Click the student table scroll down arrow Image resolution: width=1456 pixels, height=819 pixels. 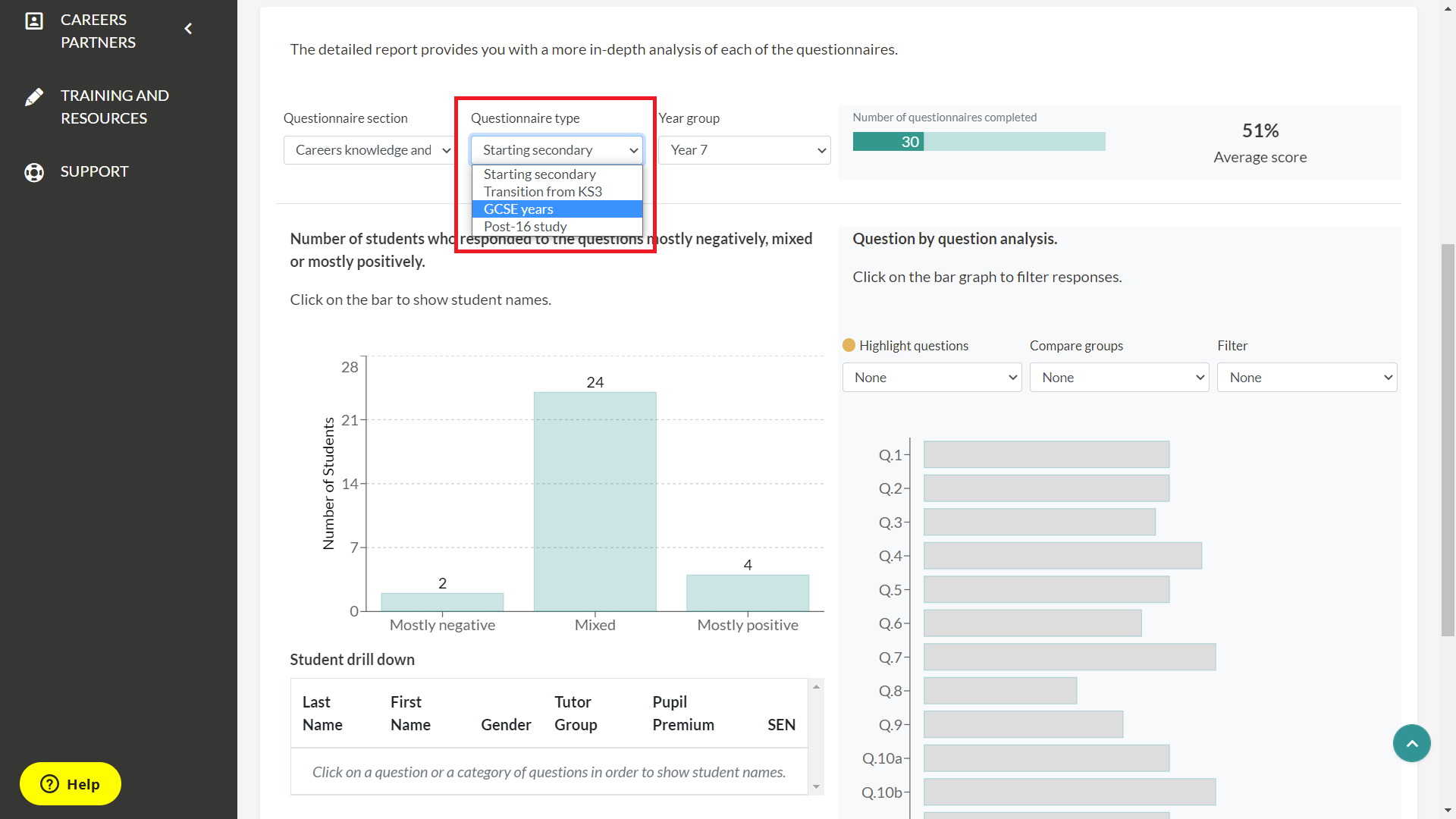816,787
